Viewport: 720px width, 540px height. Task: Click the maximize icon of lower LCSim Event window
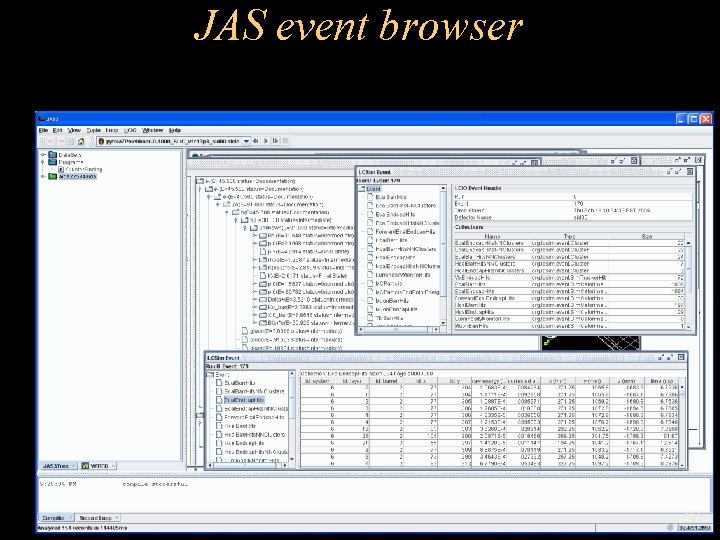[x=671, y=357]
